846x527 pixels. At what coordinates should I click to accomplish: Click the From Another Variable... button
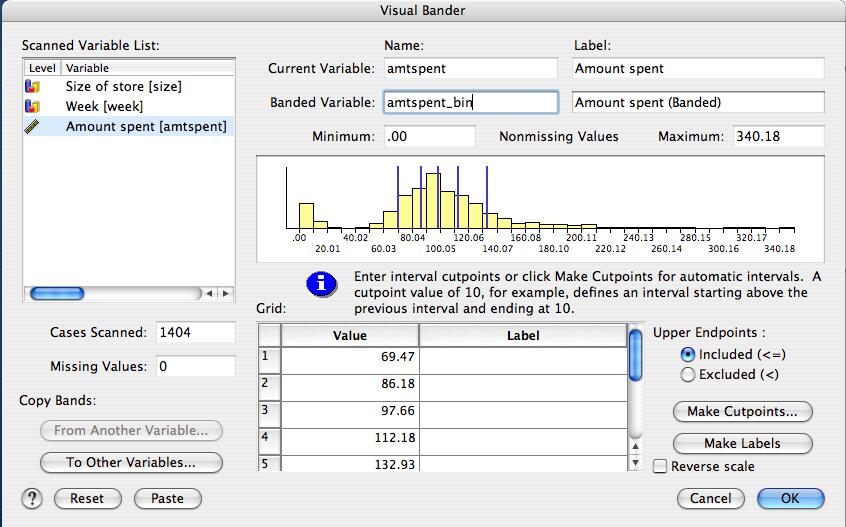131,430
